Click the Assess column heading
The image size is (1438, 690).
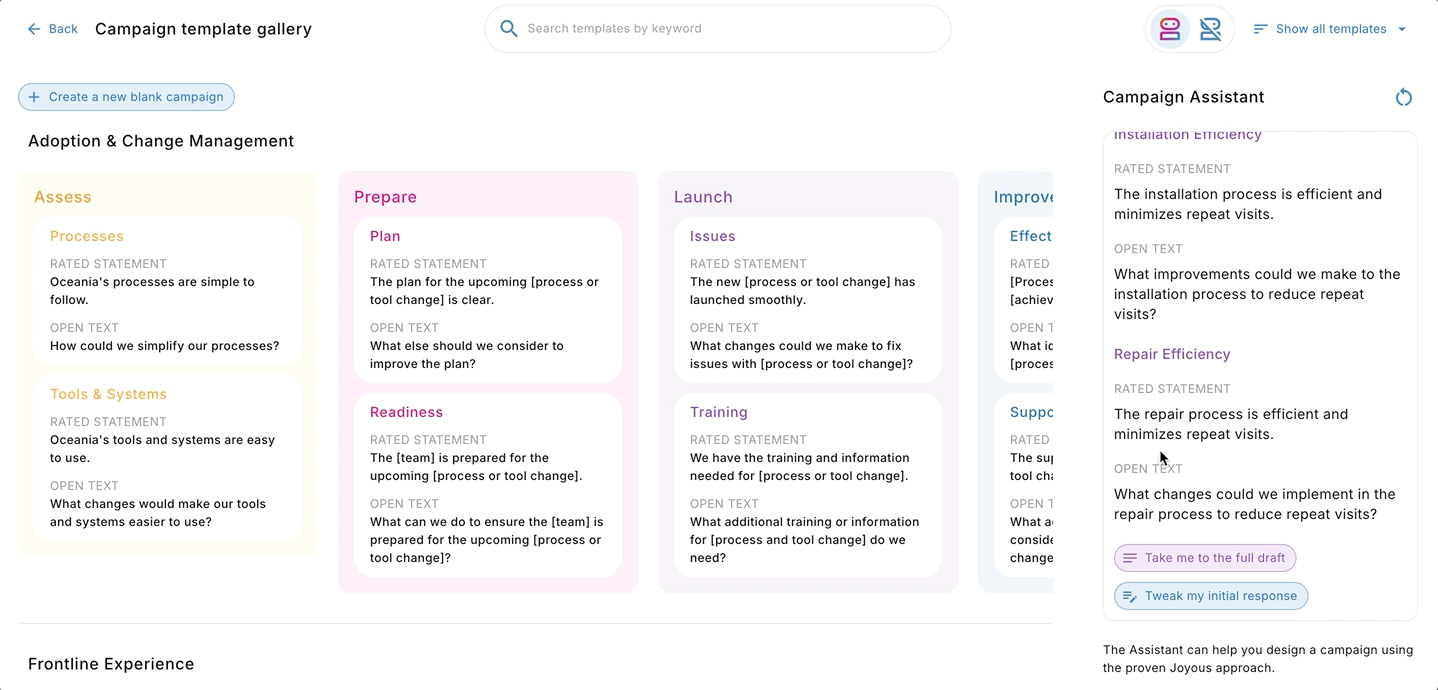(x=63, y=197)
